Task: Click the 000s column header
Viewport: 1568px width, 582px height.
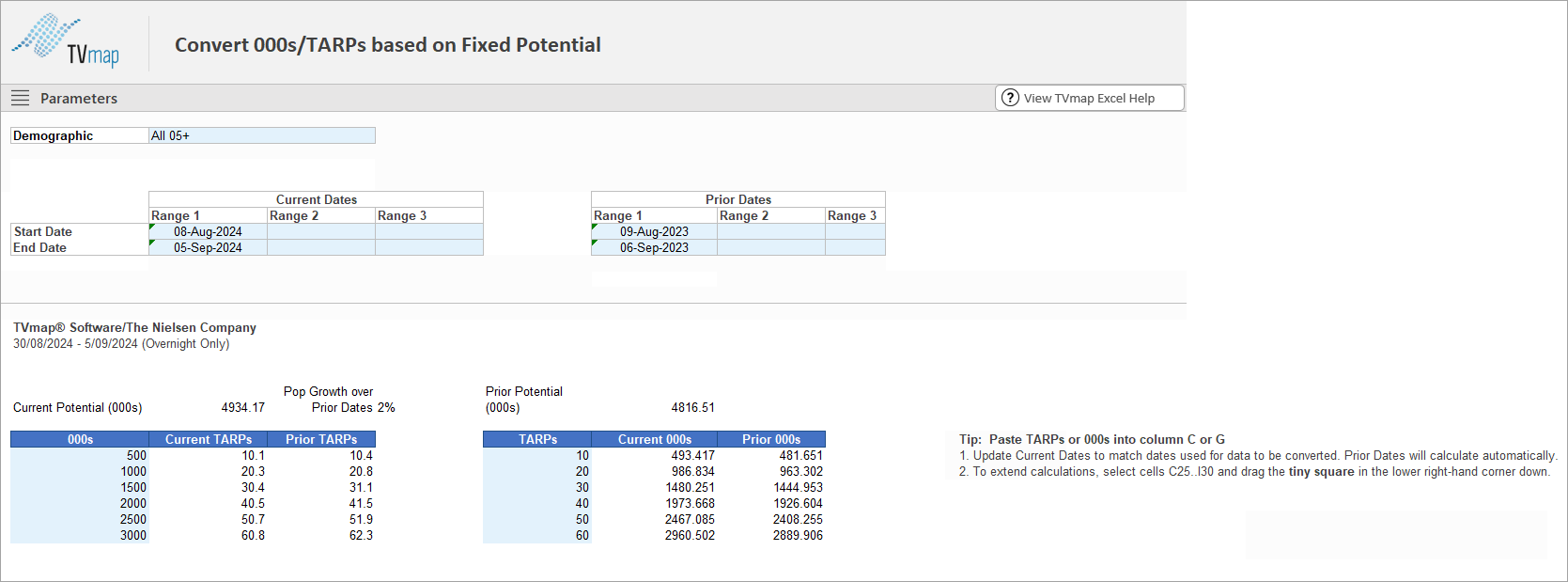Action: [x=80, y=439]
